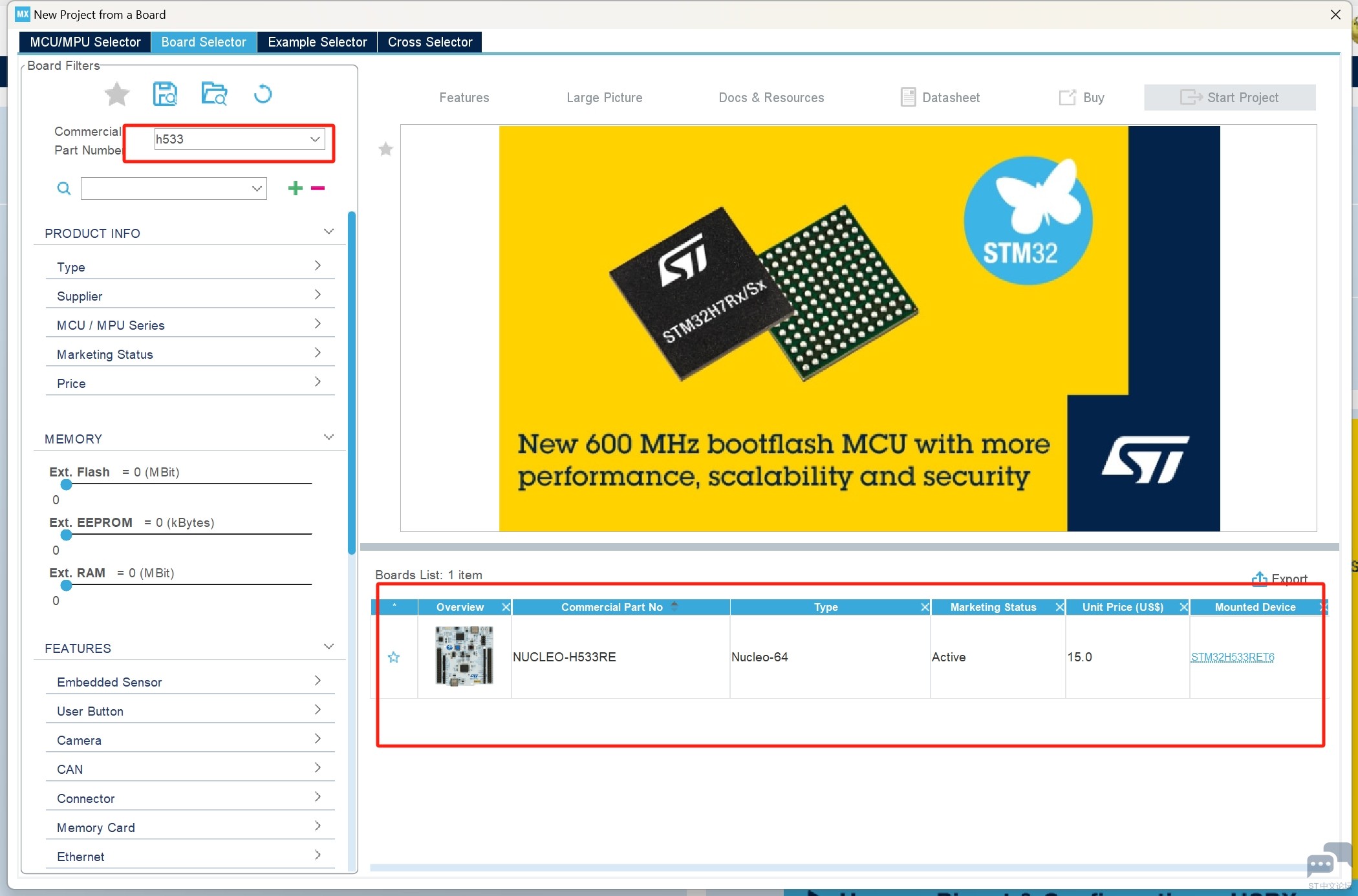Screen dimensions: 1358x896
Task: Remove the Type column
Action: pos(925,607)
